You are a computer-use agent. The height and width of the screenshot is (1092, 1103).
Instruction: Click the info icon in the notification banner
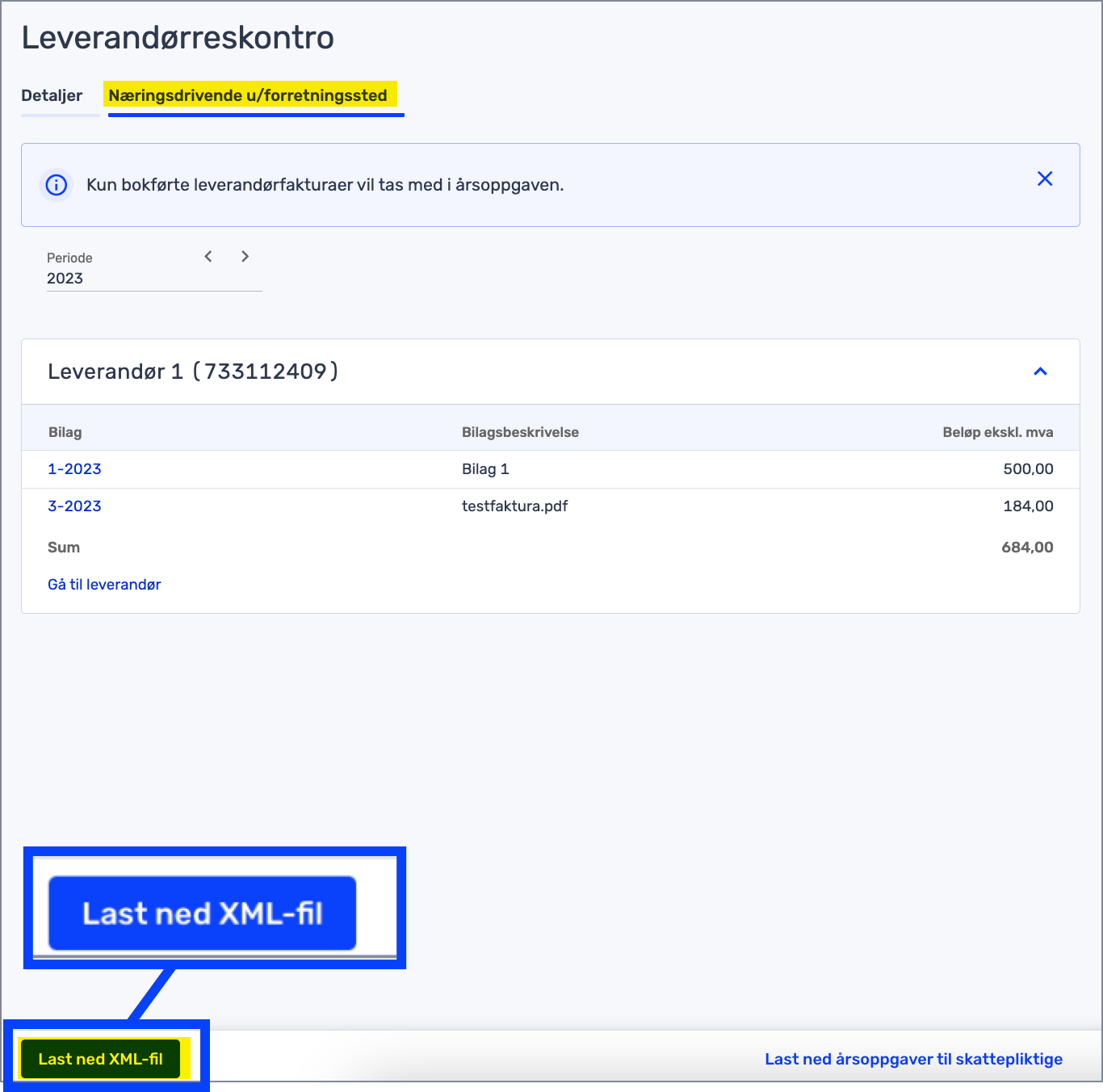(x=56, y=185)
